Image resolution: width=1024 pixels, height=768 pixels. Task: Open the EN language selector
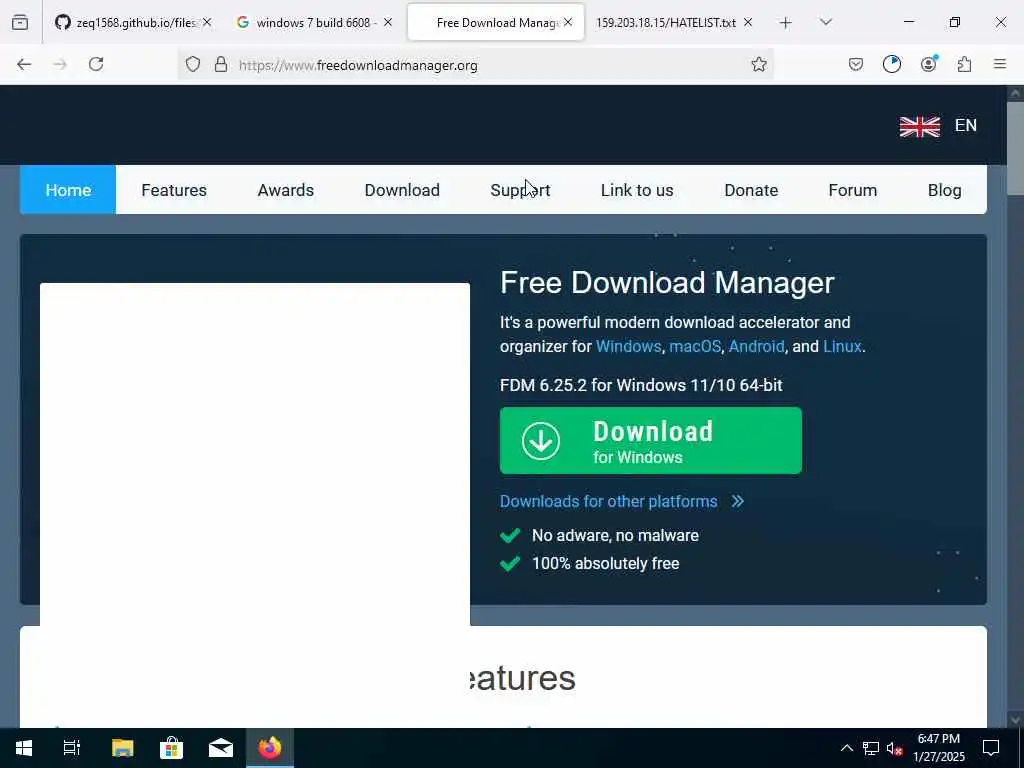click(965, 125)
